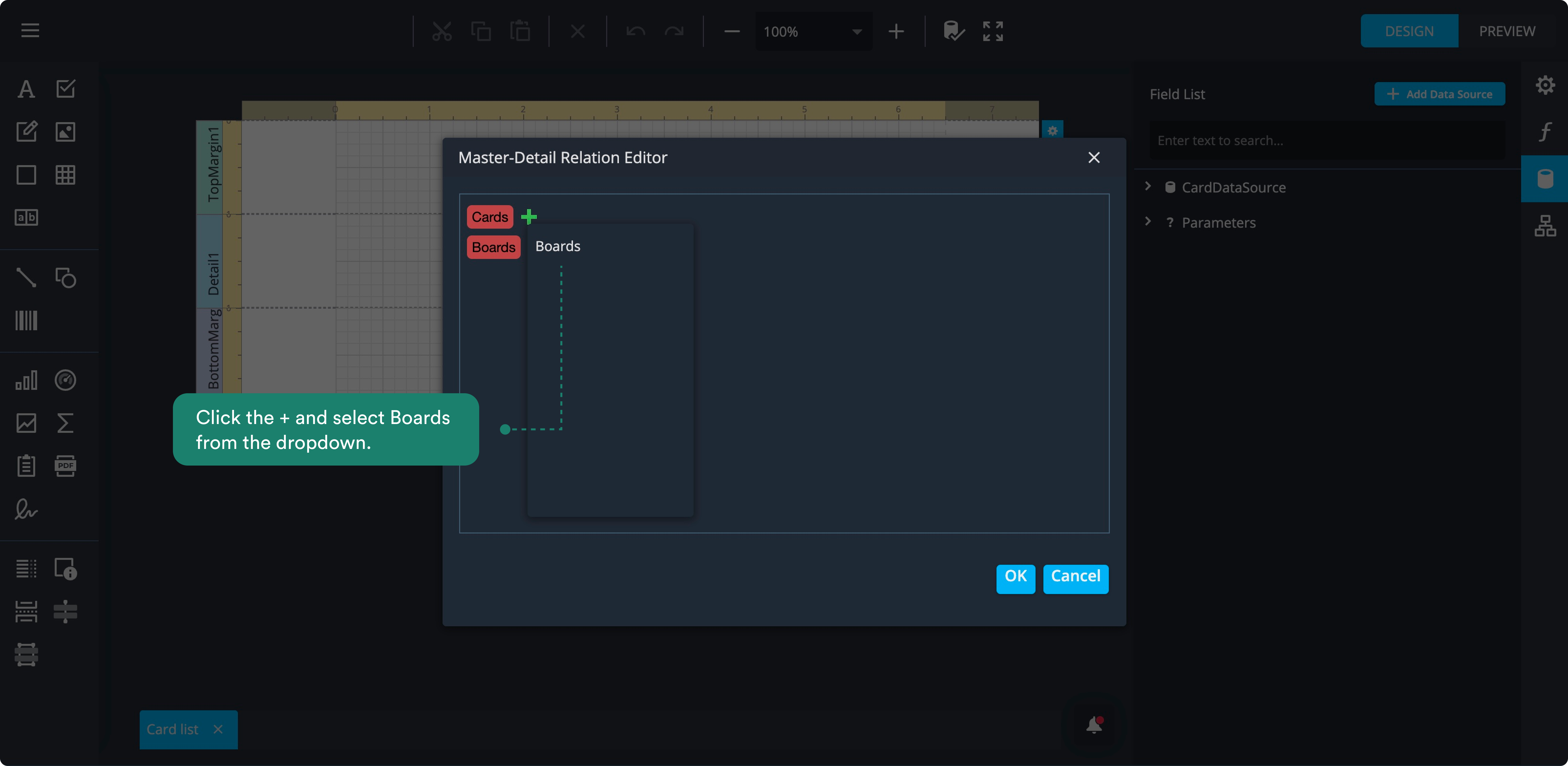Viewport: 1568px width, 766px height.
Task: Select the Table tool
Action: click(x=65, y=175)
